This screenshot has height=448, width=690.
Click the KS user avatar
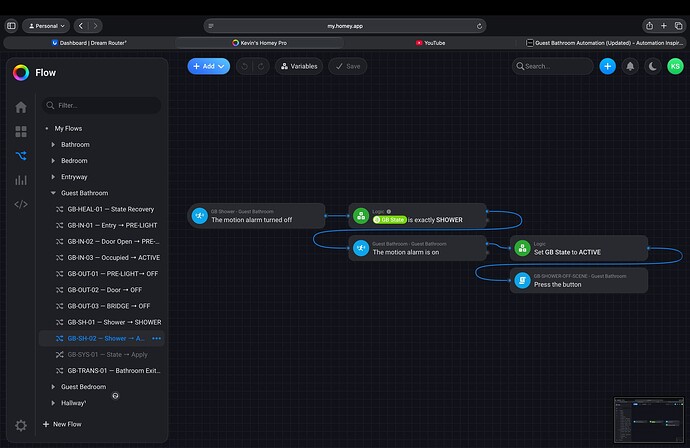[x=675, y=66]
